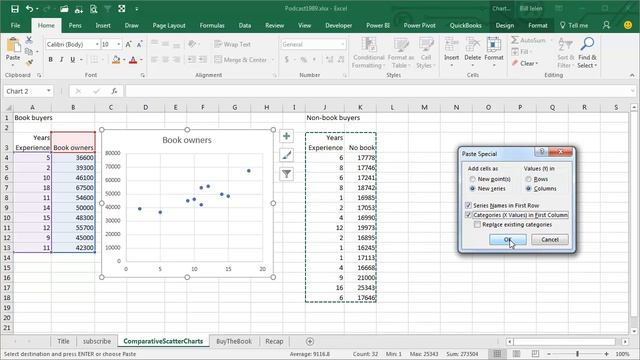The width and height of the screenshot is (640, 360).
Task: Collapse the ribbon with the arrow
Action: [x=632, y=76]
